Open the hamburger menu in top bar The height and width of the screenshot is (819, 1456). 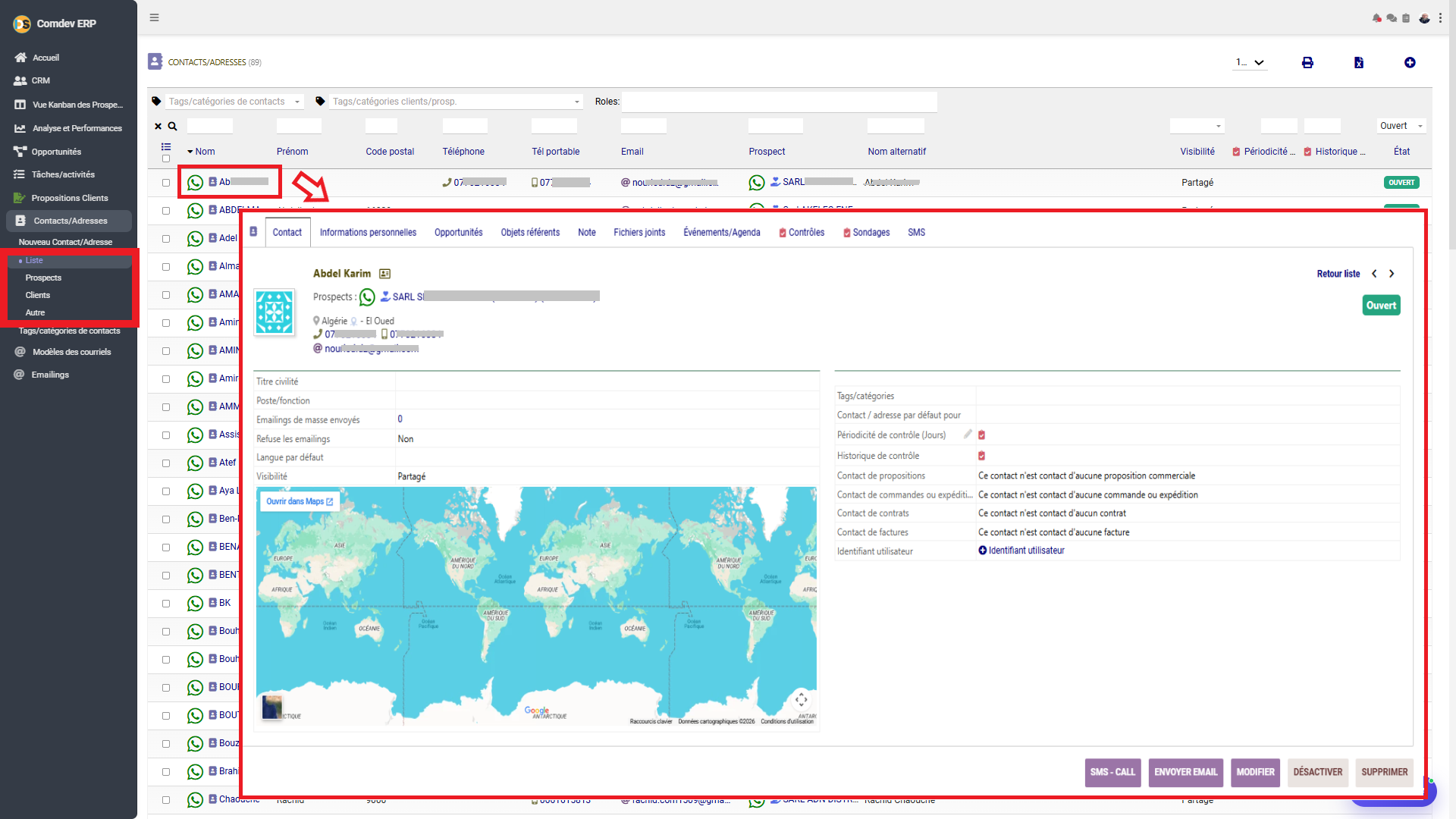[x=154, y=17]
